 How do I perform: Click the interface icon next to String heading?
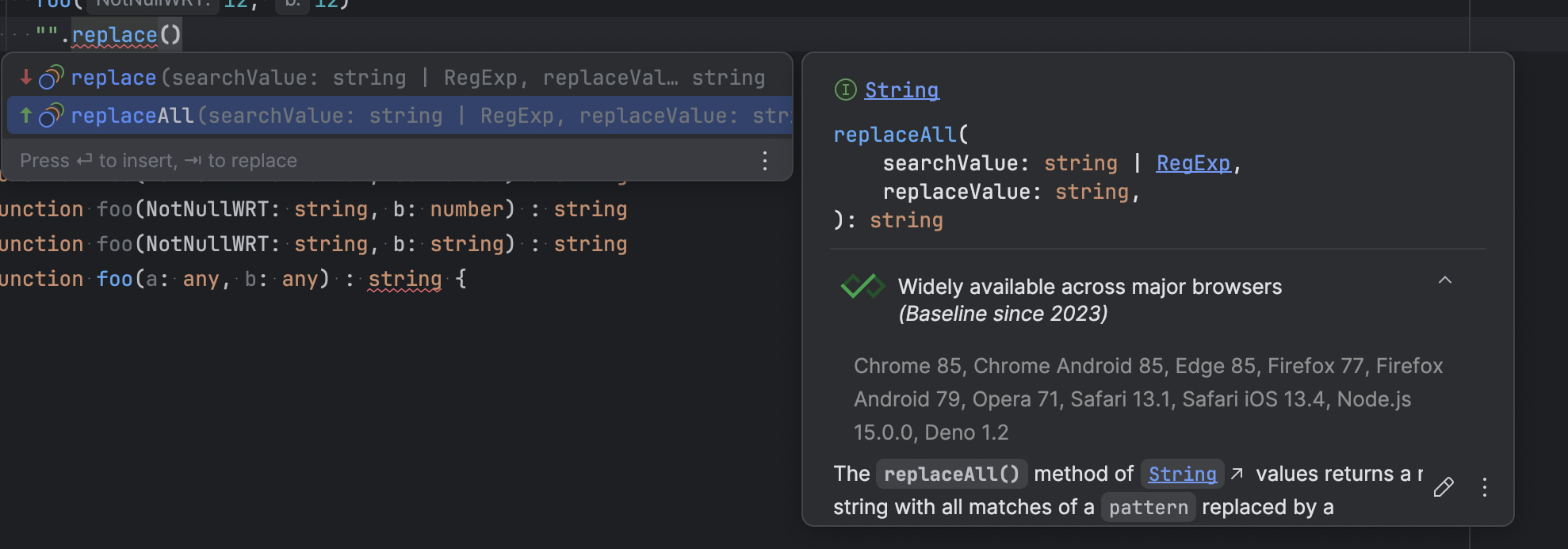click(x=845, y=90)
